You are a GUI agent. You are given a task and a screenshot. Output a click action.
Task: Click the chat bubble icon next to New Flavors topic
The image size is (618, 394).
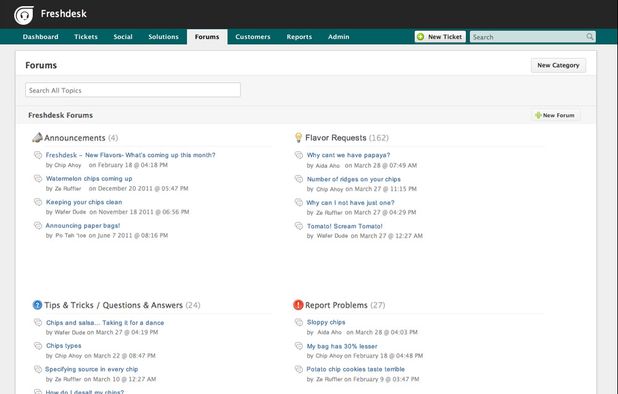[x=38, y=155]
